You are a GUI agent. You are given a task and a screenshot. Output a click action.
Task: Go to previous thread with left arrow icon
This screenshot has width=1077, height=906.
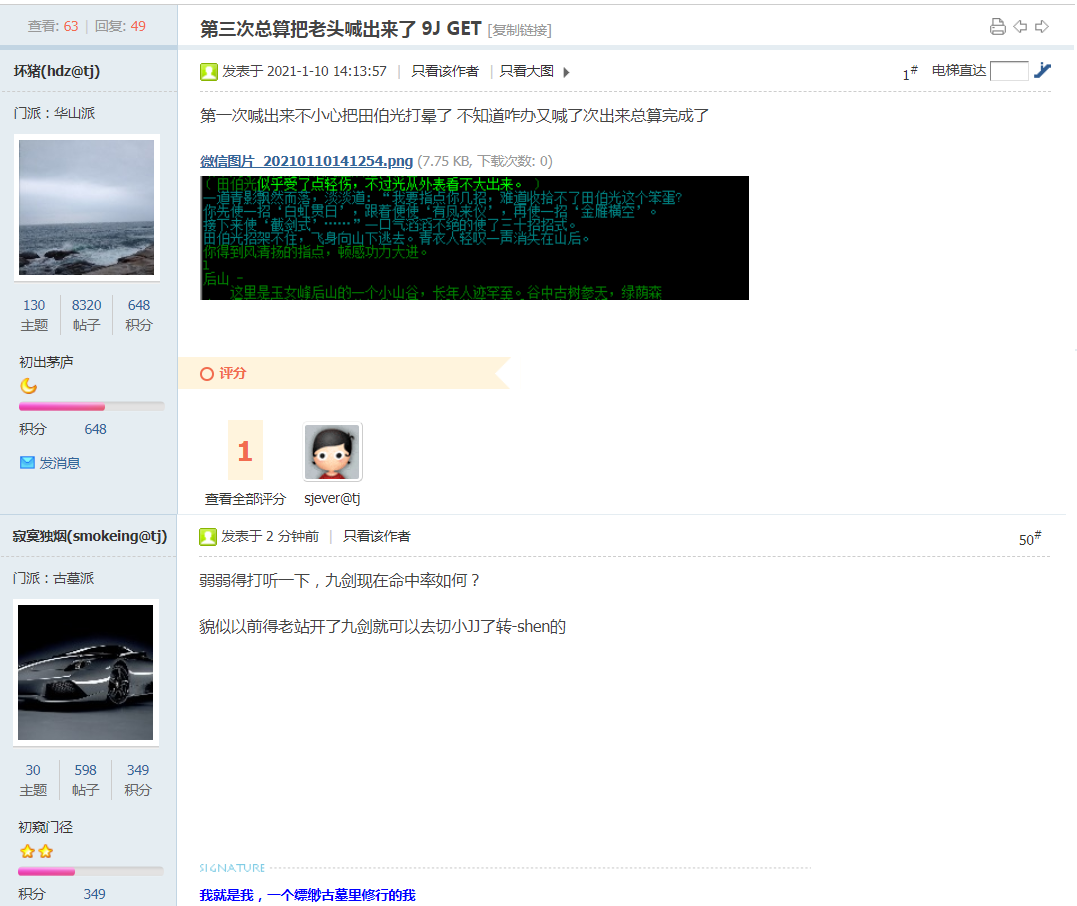[x=1020, y=27]
